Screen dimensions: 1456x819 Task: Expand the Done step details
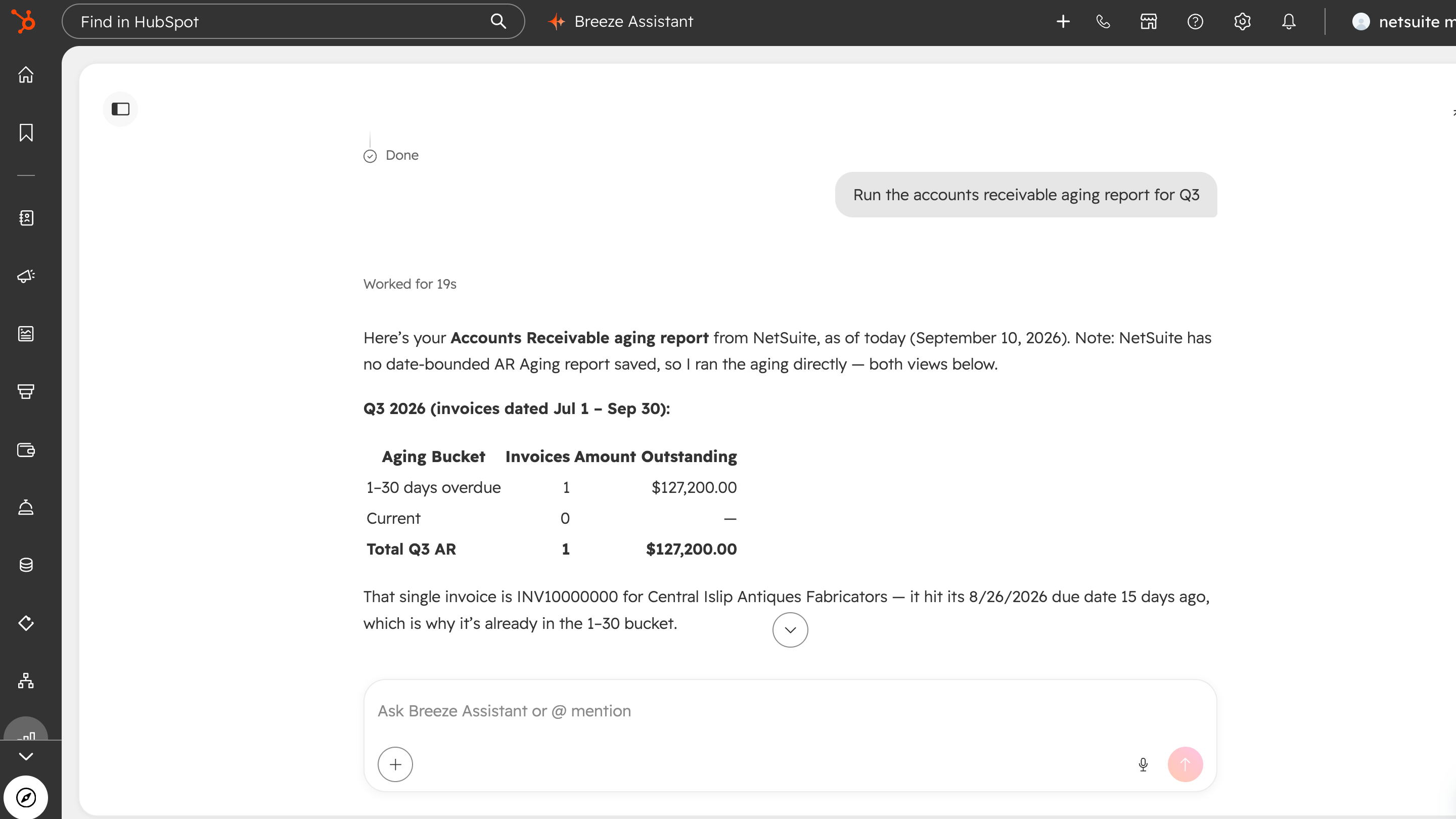tap(391, 155)
